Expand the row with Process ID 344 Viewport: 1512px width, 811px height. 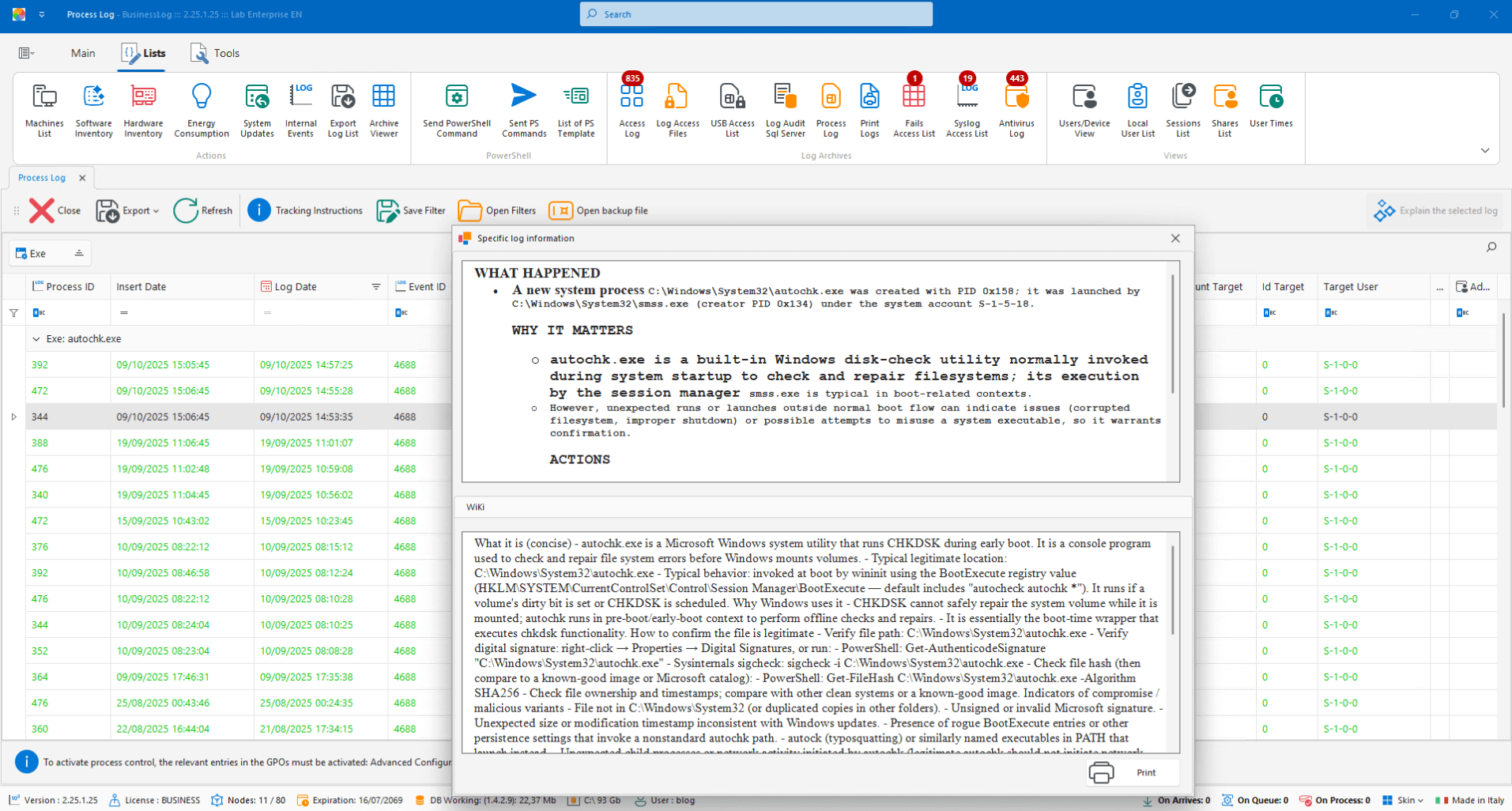point(13,417)
